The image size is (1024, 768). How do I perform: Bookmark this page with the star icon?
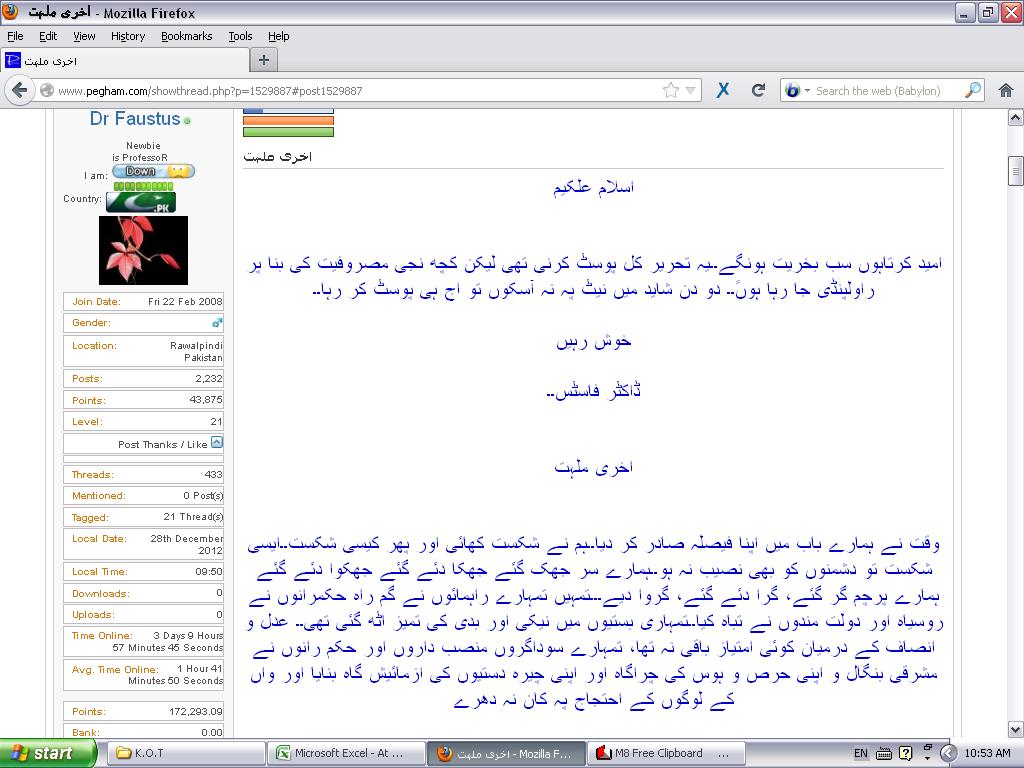671,90
